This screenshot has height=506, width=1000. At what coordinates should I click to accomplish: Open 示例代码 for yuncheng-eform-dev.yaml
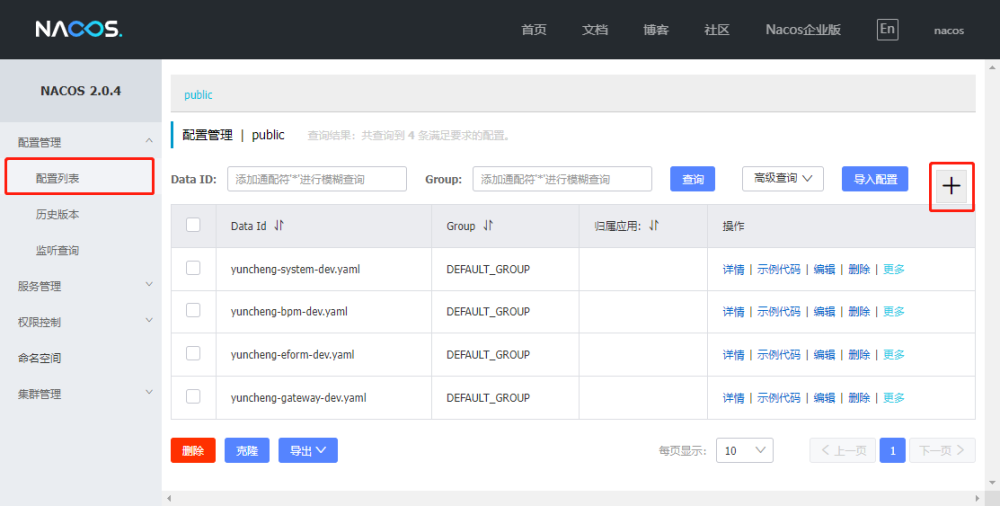click(x=779, y=355)
